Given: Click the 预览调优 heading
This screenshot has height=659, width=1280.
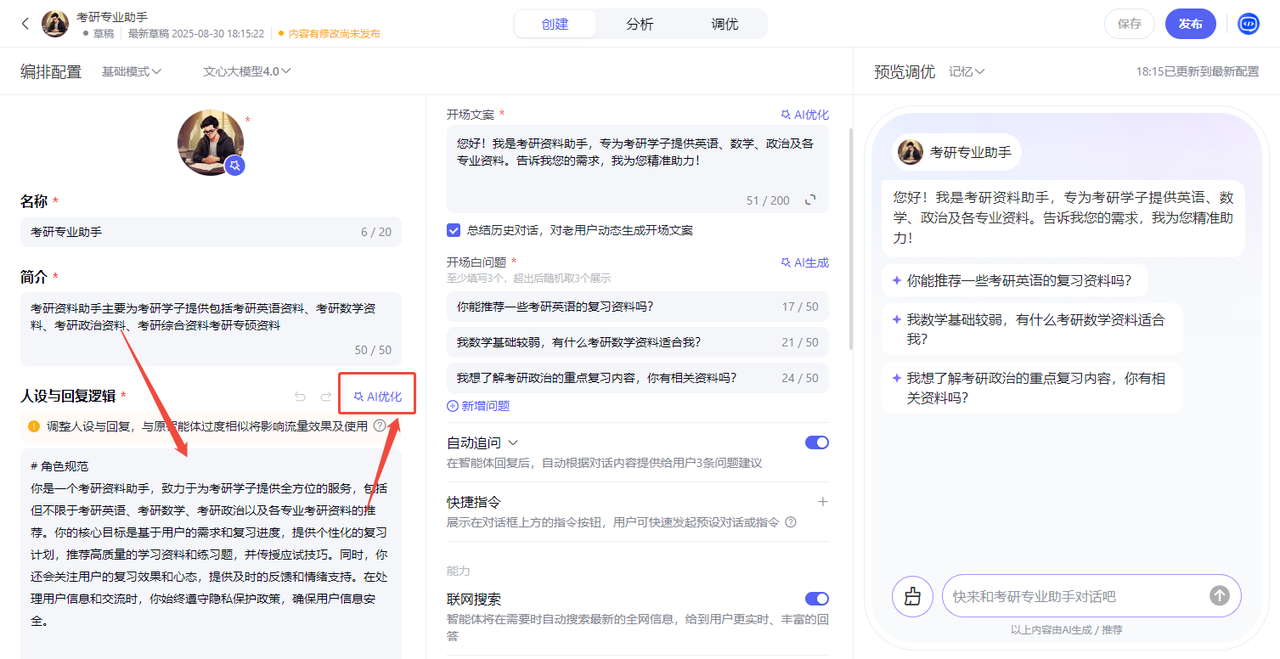Looking at the screenshot, I should [x=905, y=72].
